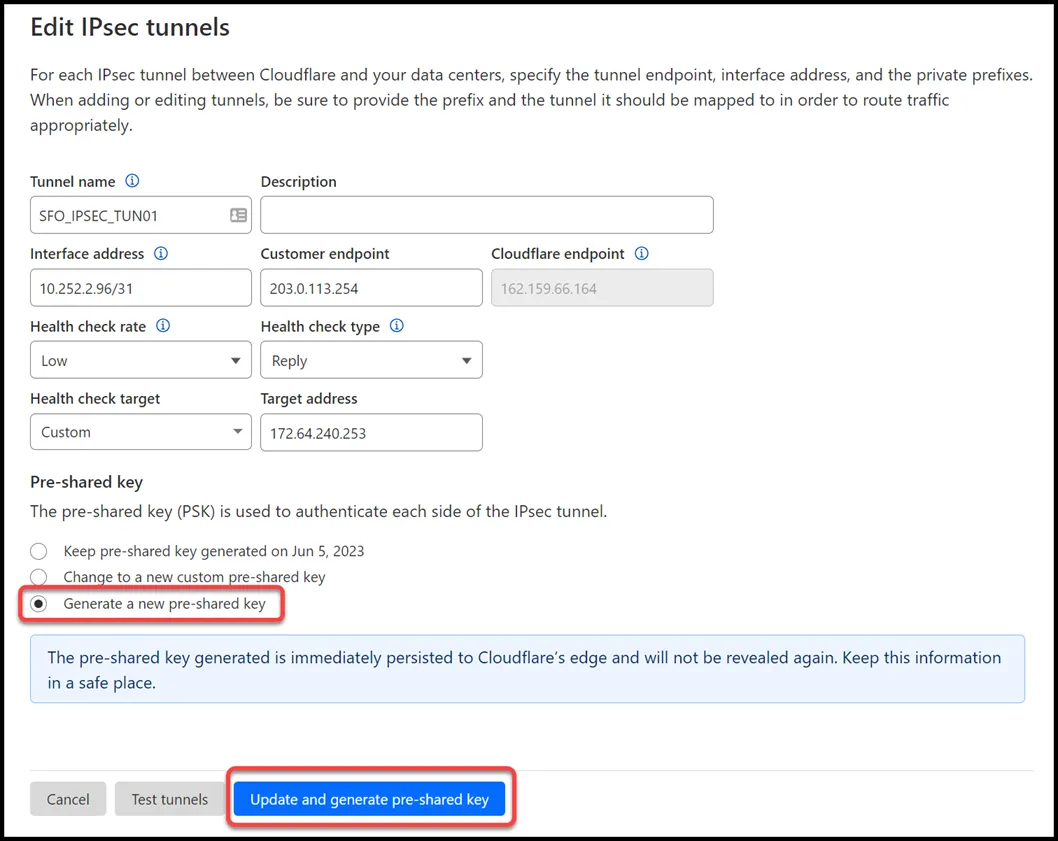Select generate a new pre-shared key
The height and width of the screenshot is (841, 1058).
tap(38, 603)
